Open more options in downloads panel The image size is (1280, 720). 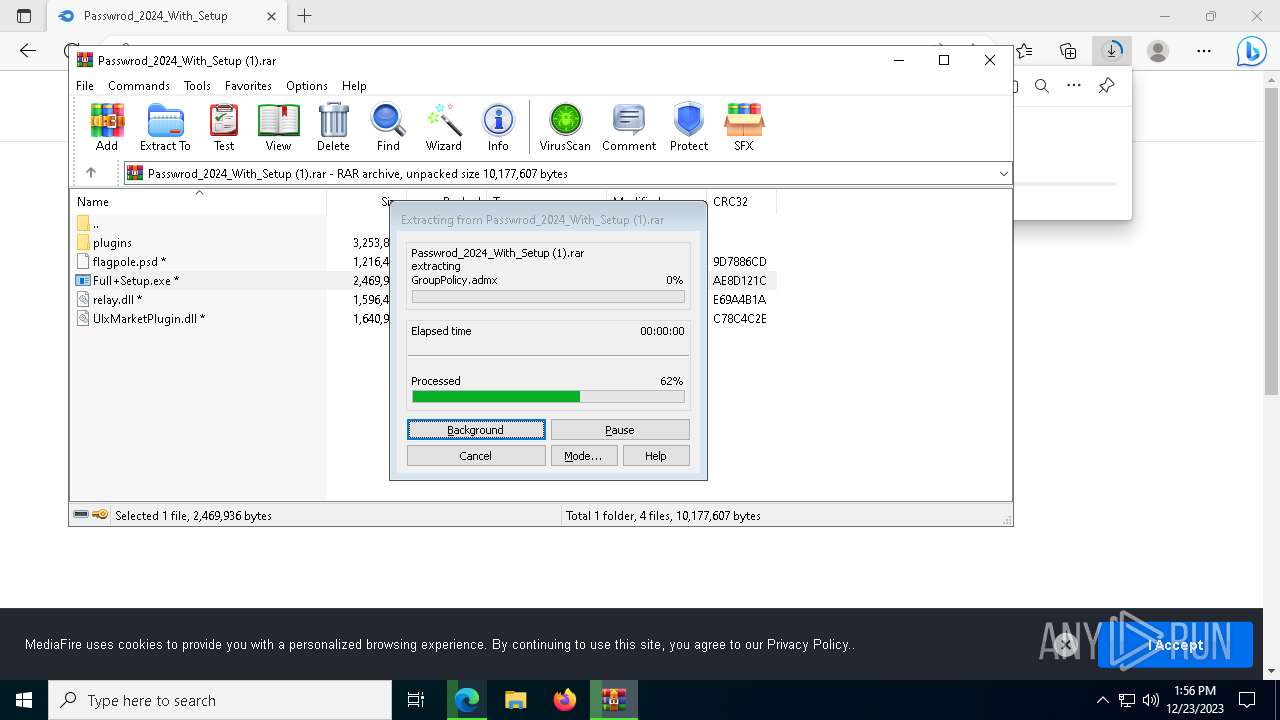[1074, 86]
